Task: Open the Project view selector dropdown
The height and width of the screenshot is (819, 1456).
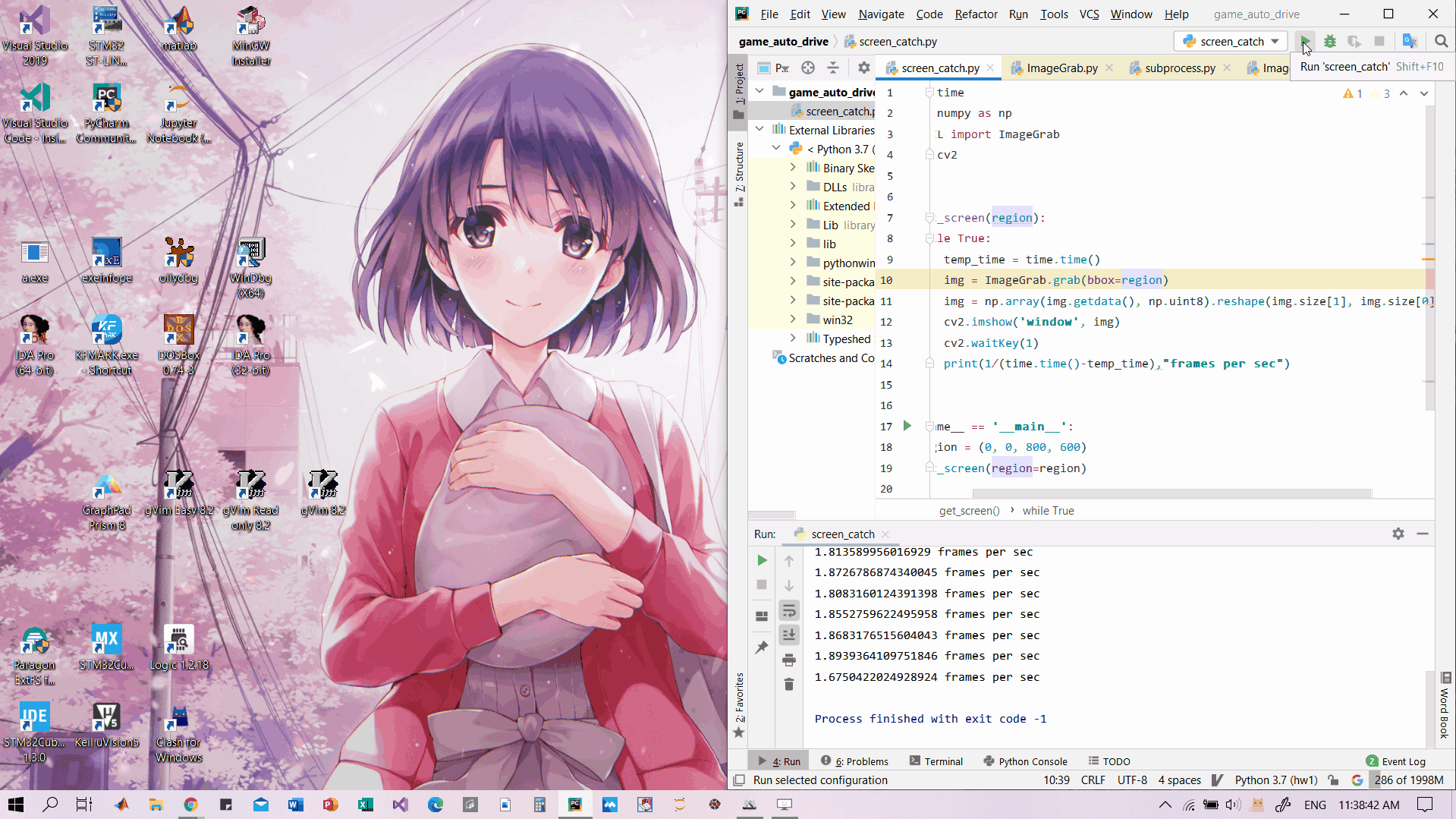Action: [774, 68]
